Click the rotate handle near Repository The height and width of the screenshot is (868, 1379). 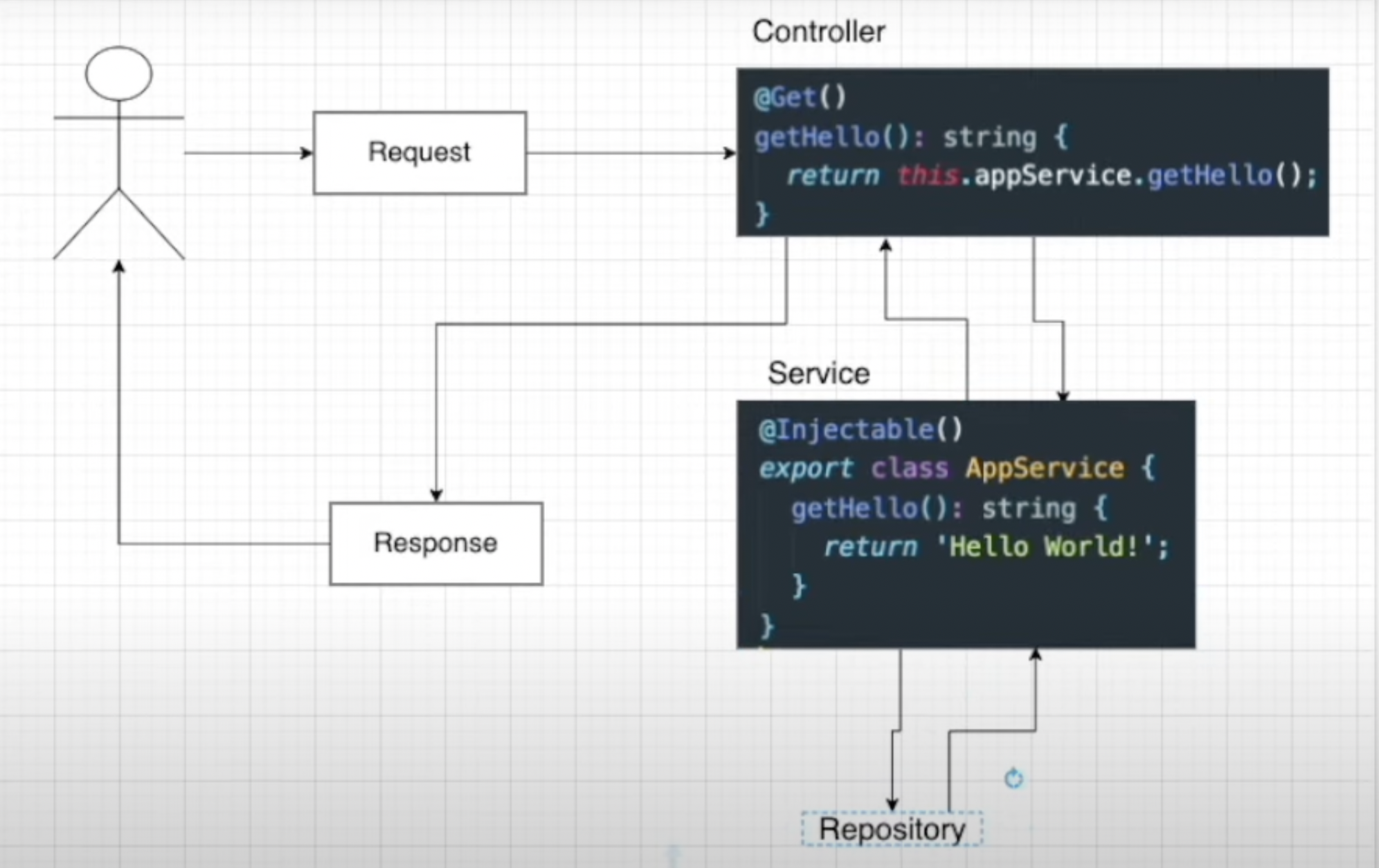tap(1013, 779)
